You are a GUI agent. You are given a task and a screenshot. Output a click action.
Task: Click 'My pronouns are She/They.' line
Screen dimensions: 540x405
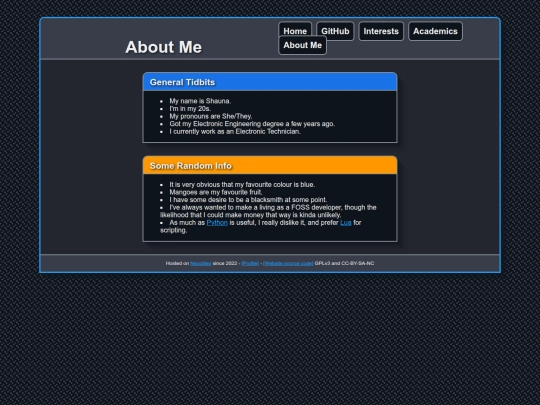211,116
